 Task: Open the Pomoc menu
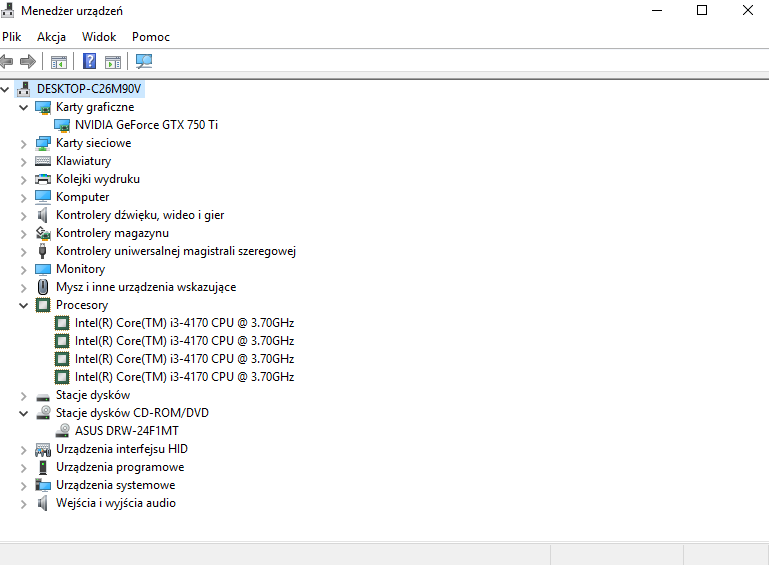tap(151, 37)
